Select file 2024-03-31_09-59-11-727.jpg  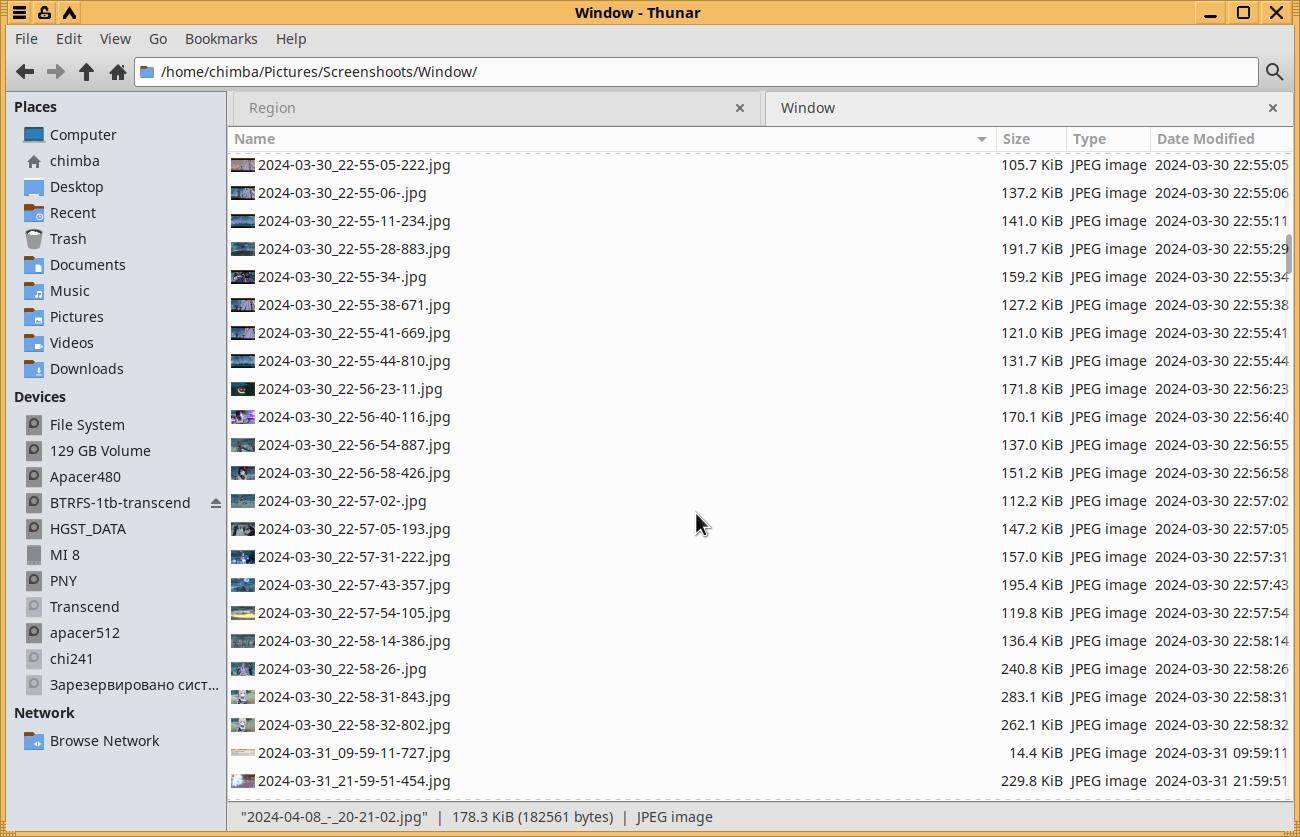354,753
